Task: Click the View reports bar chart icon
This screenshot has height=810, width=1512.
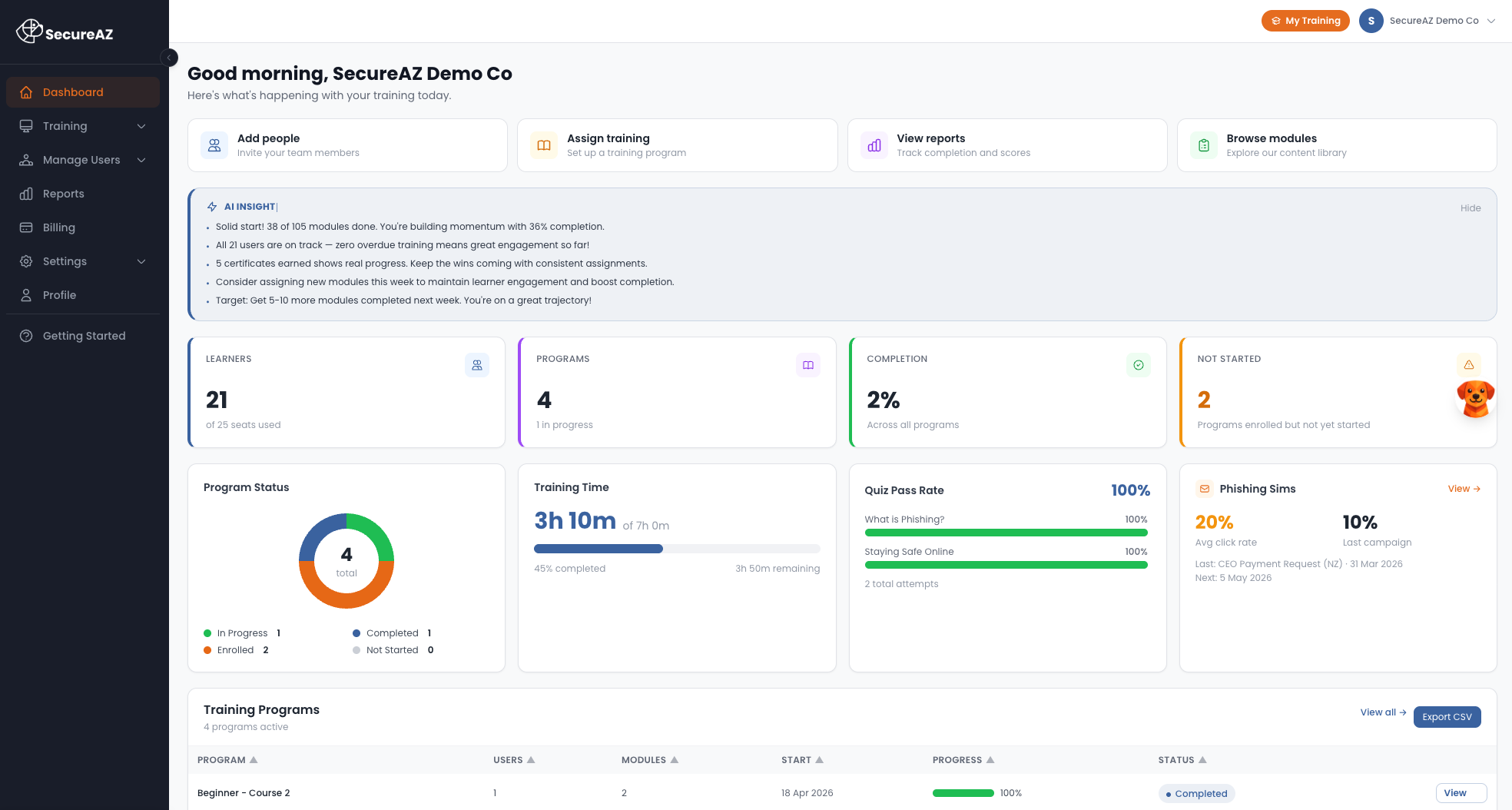Action: 874,145
